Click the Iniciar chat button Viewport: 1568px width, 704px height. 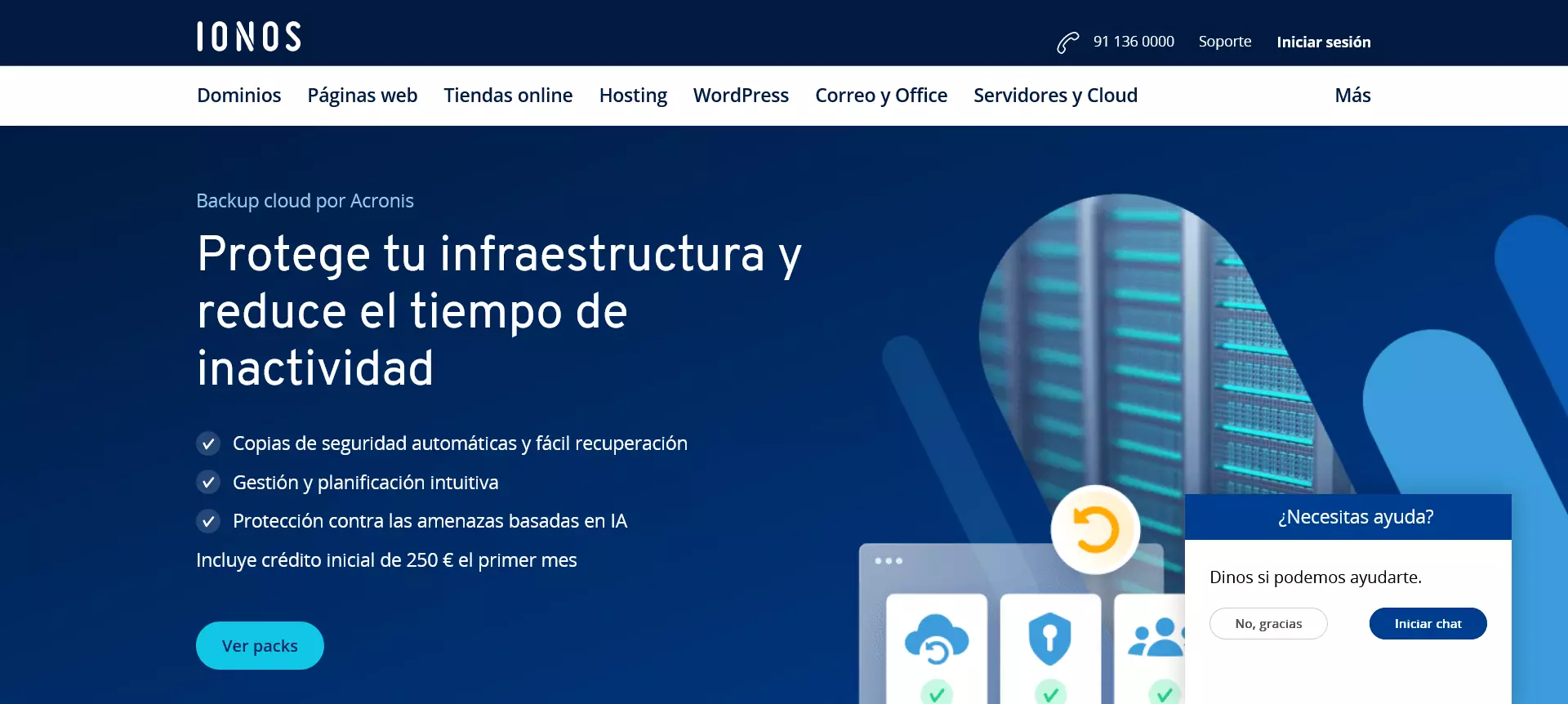(1428, 623)
